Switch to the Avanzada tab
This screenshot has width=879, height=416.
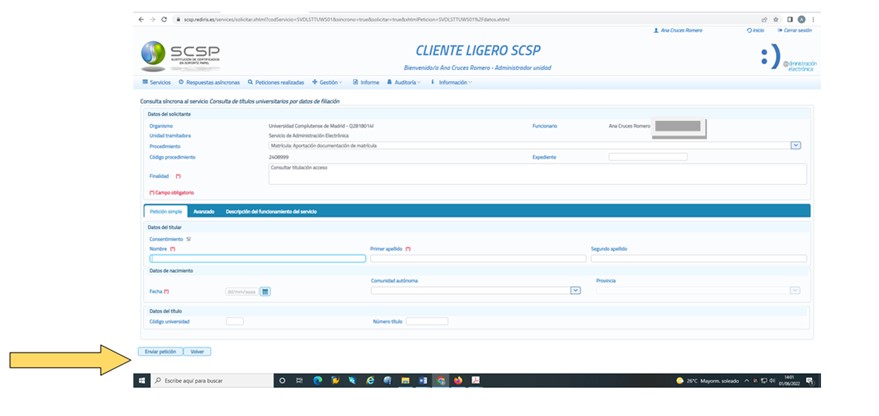(x=204, y=211)
